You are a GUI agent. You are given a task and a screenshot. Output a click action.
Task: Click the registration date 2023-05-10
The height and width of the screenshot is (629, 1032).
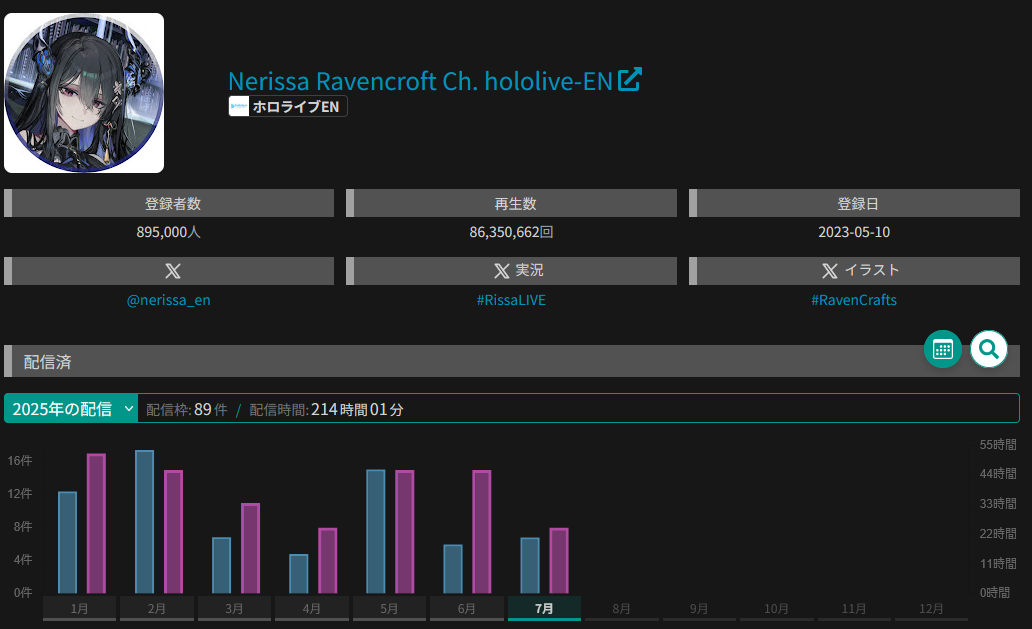854,232
